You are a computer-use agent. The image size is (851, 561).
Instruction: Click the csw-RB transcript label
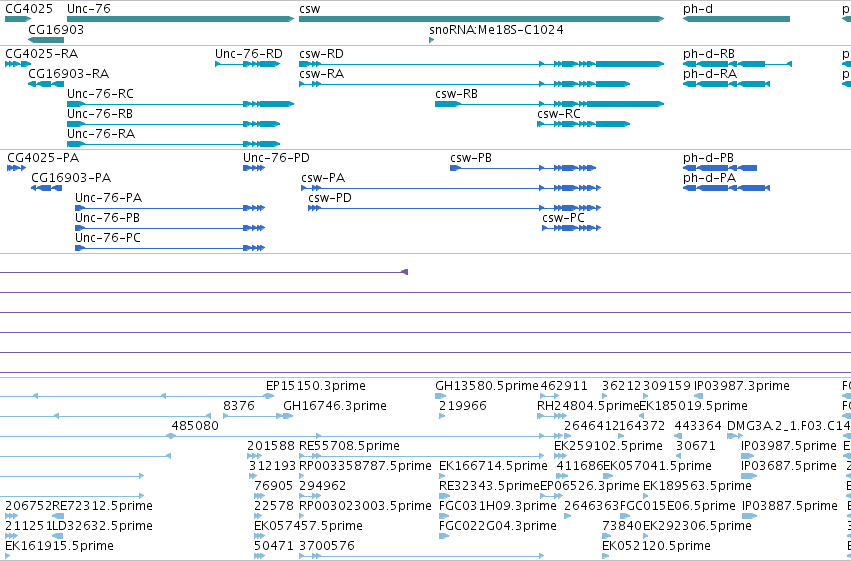pyautogui.click(x=456, y=94)
